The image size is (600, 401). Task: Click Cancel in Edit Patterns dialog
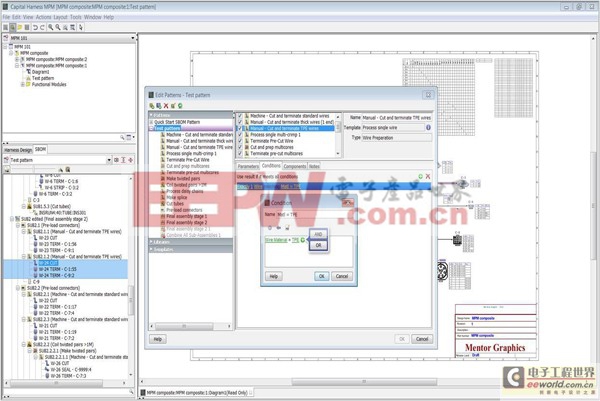pyautogui.click(x=422, y=339)
